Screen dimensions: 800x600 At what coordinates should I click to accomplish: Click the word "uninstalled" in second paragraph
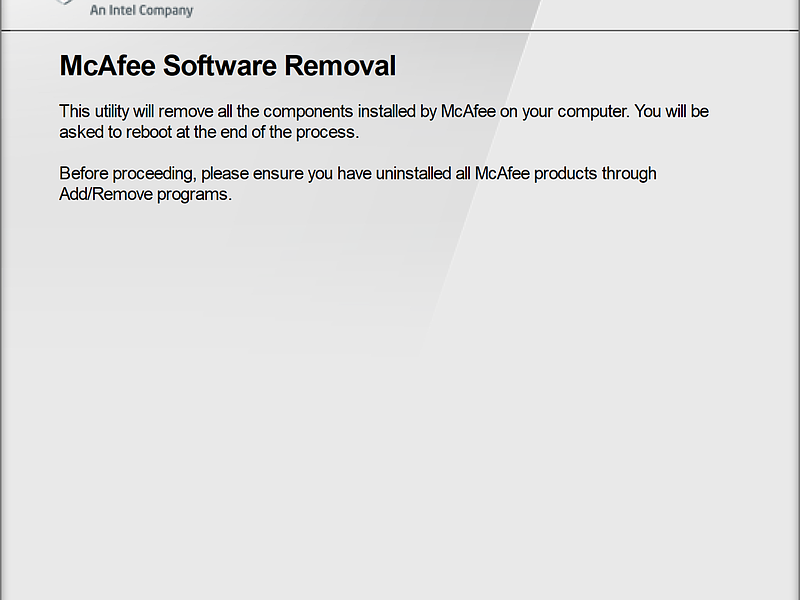pos(413,173)
